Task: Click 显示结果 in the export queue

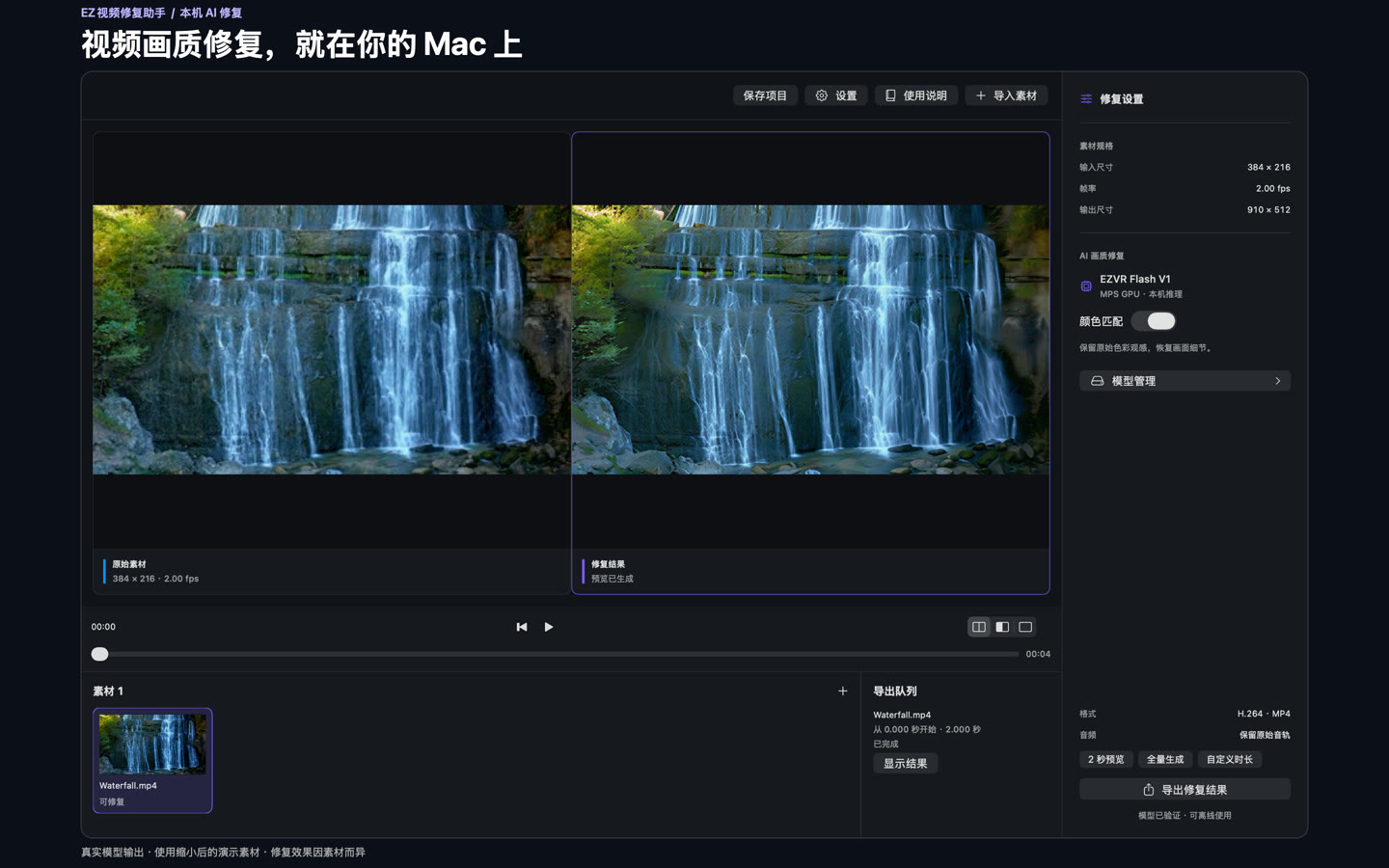Action: pyautogui.click(x=906, y=763)
